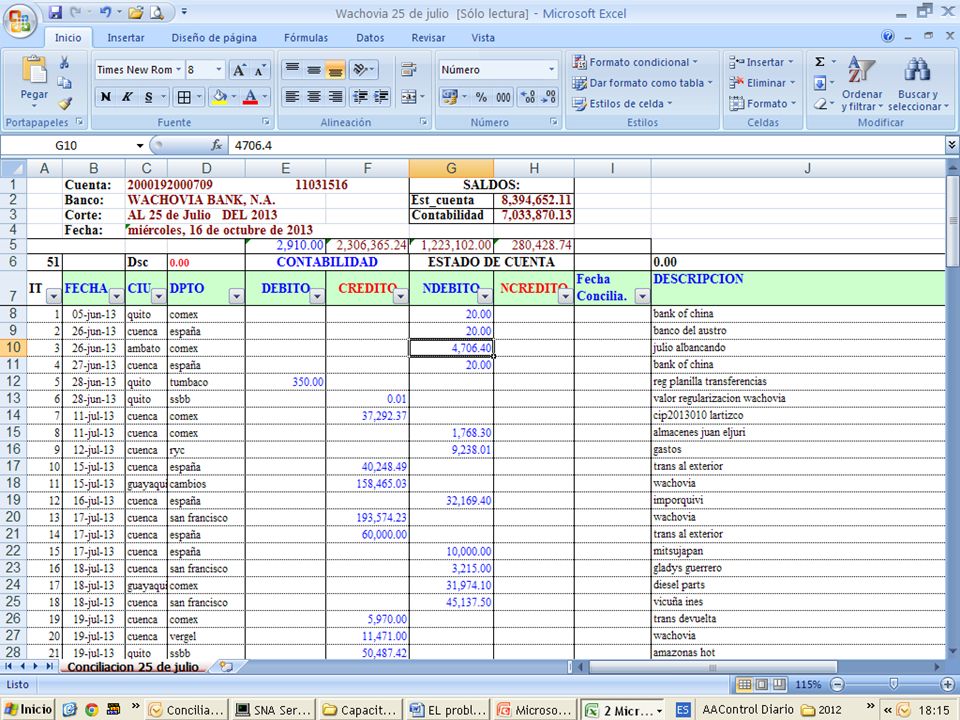This screenshot has height=720, width=960.
Task: Expand the formula bar
Action: pyautogui.click(x=951, y=145)
